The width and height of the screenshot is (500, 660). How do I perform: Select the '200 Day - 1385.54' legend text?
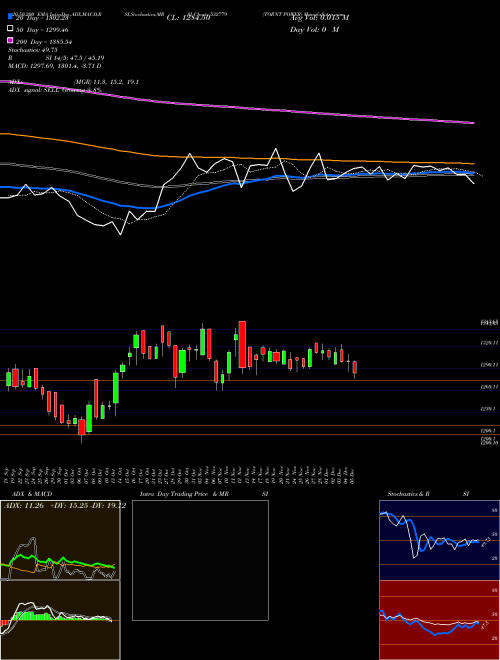pyautogui.click(x=44, y=42)
